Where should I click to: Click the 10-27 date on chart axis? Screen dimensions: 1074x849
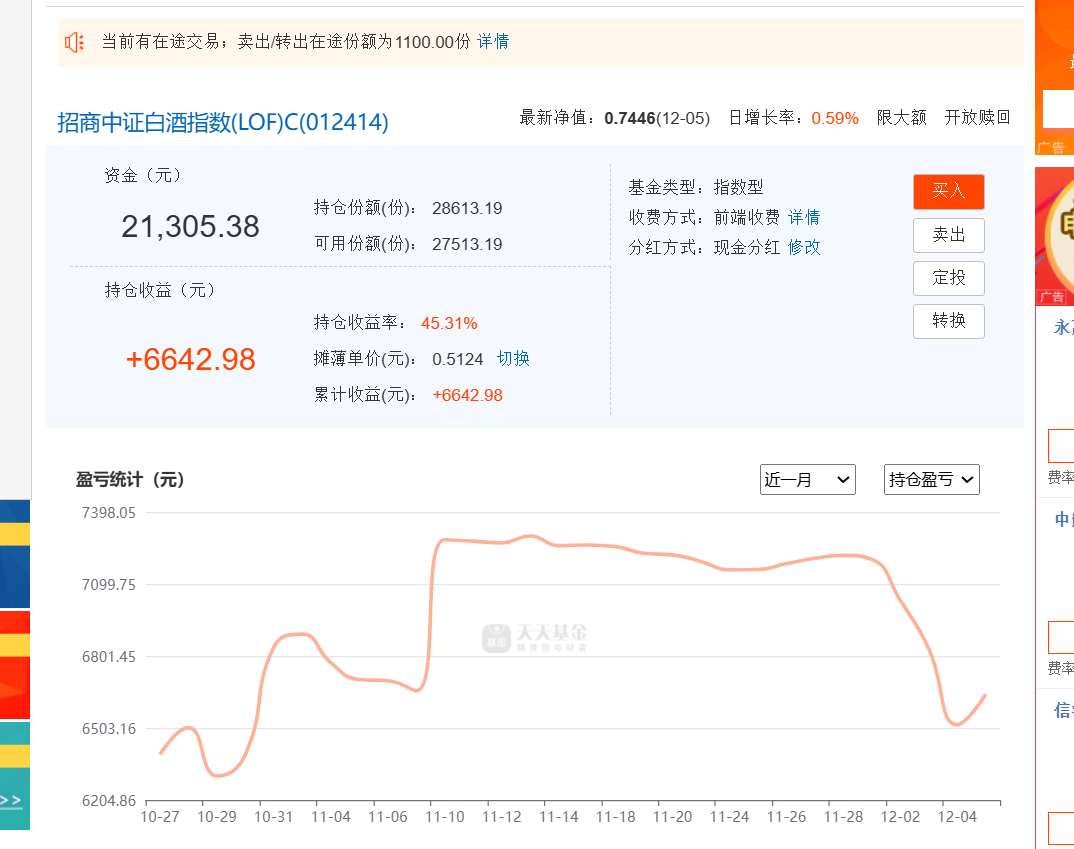pyautogui.click(x=160, y=817)
